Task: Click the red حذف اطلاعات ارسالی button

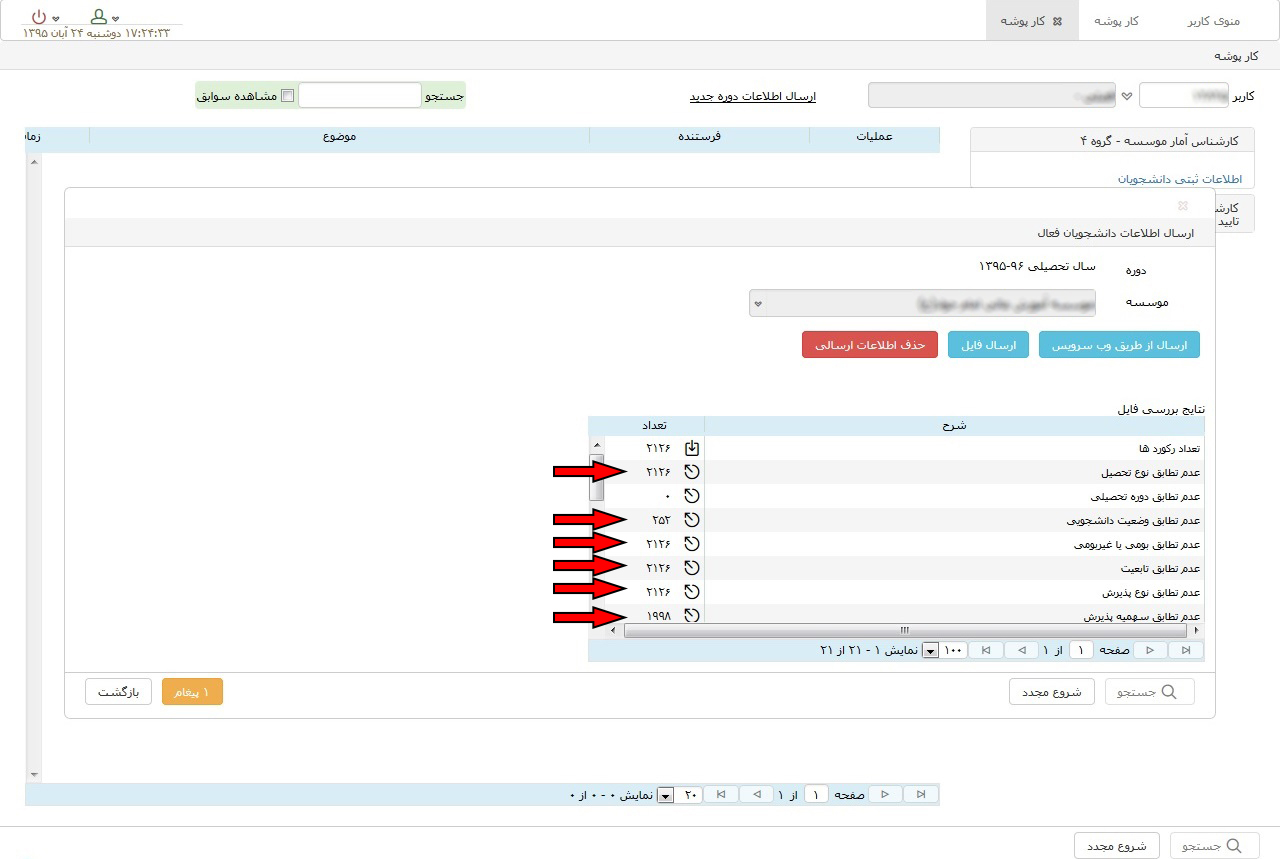Action: coord(869,345)
